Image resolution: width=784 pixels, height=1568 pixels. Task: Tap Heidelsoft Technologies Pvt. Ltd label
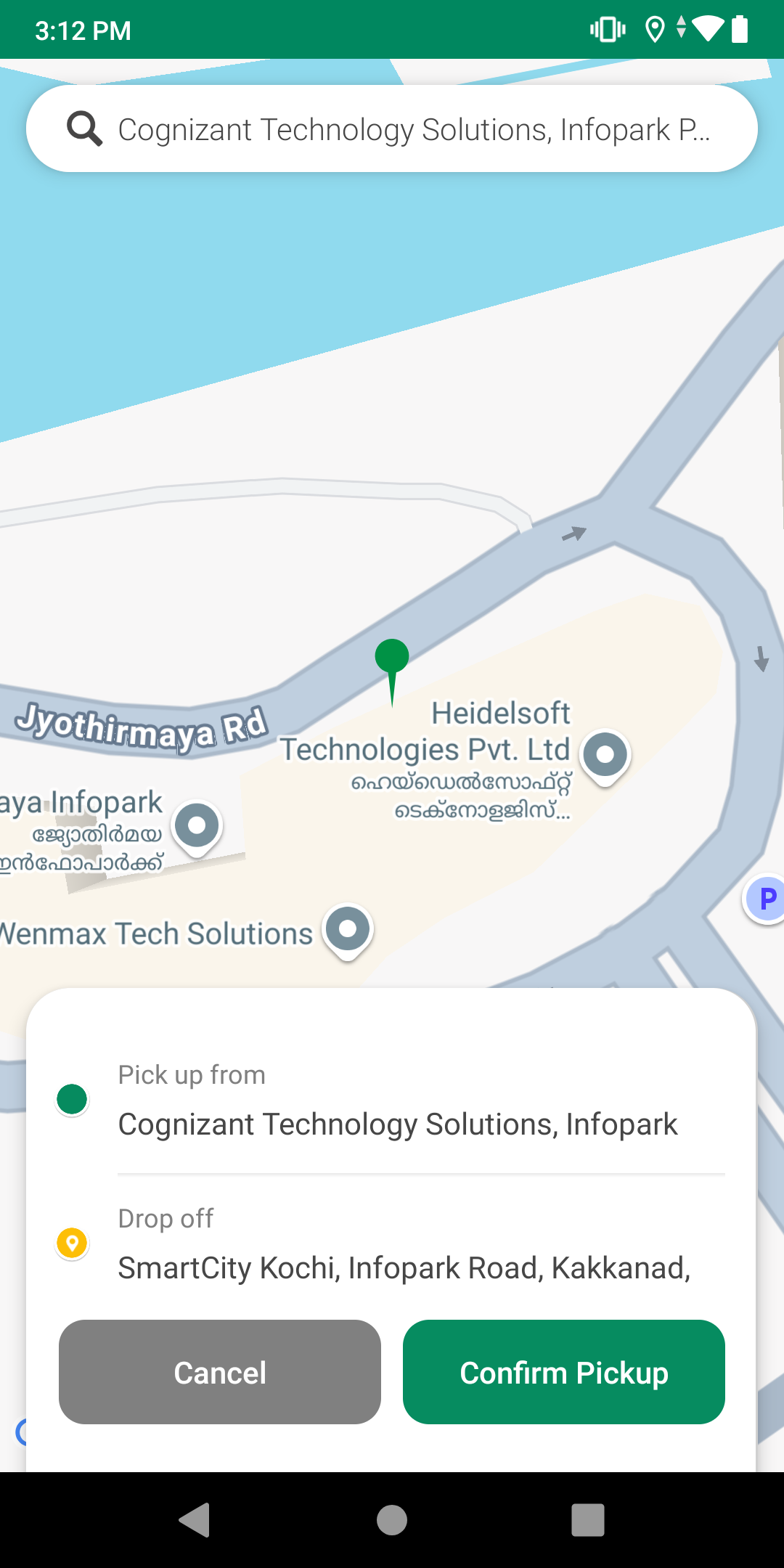point(426,732)
